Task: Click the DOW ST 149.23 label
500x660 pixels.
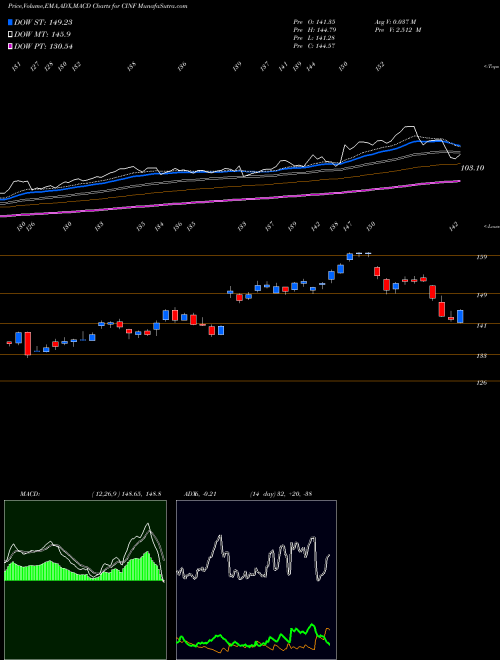Action: point(43,22)
